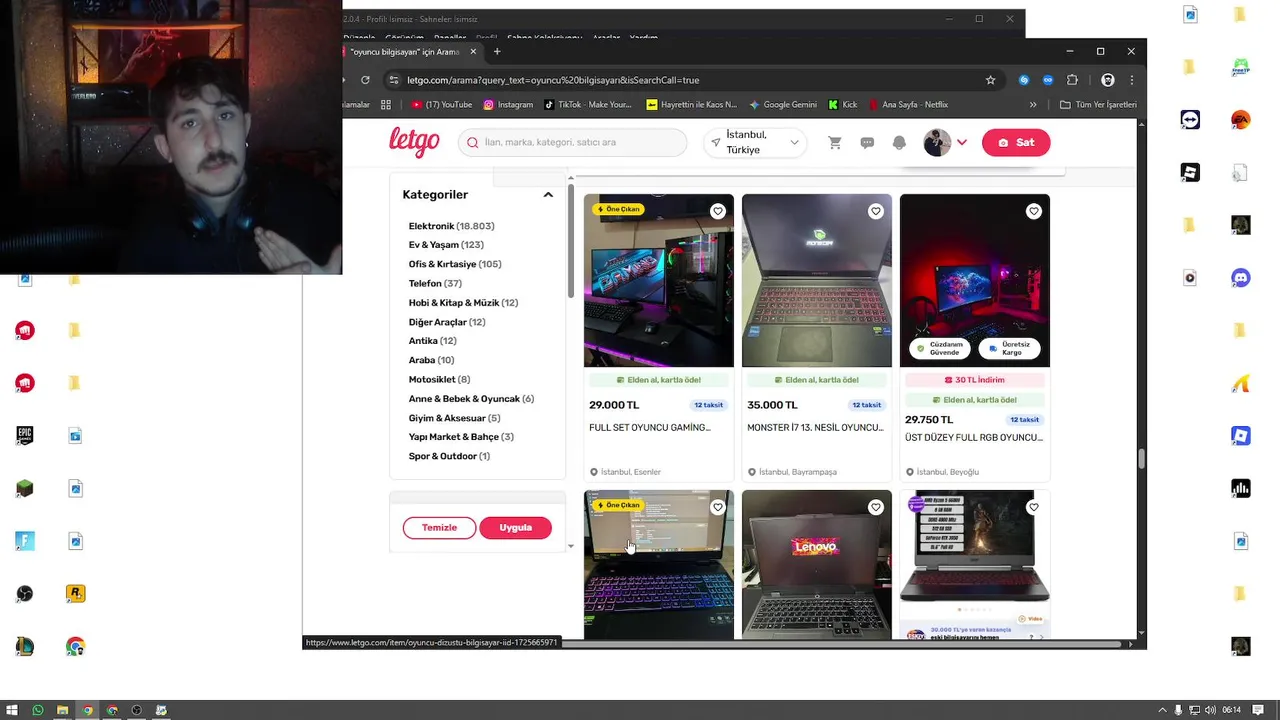Click the search magnifier icon in search box
Screen dimensions: 1280x720
(x=472, y=143)
